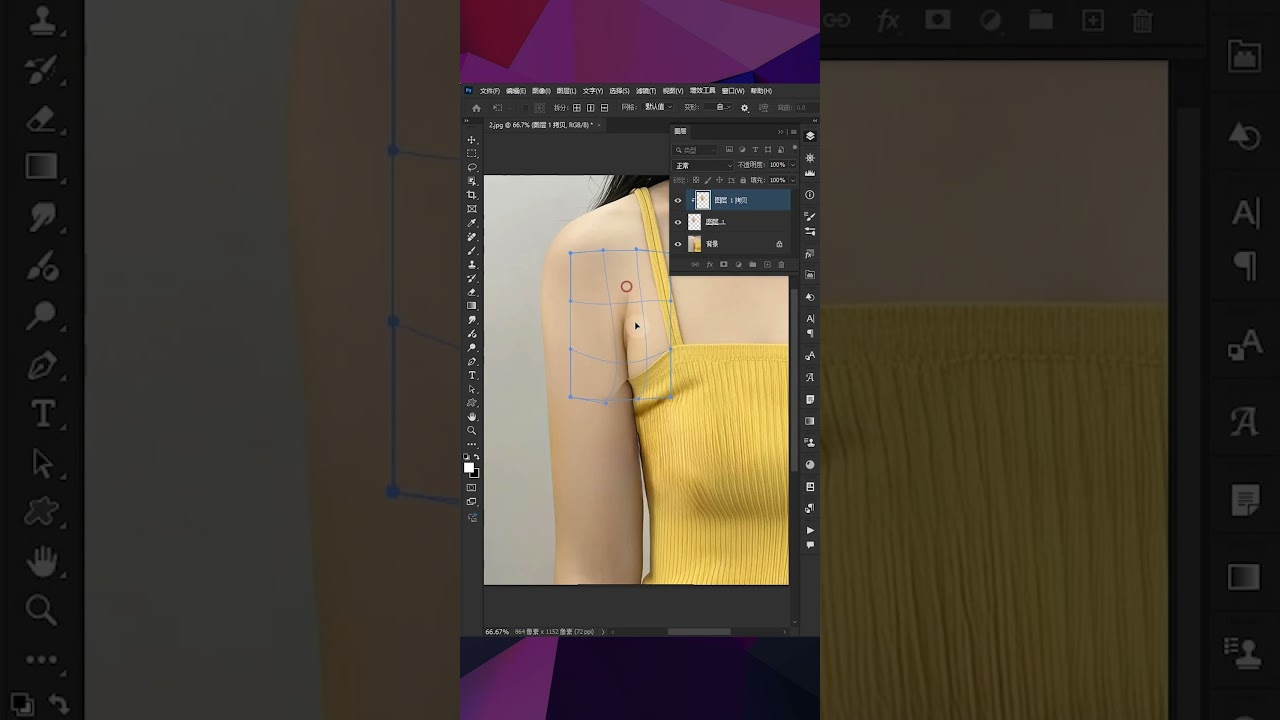Toggle lock all on the layer

(743, 180)
